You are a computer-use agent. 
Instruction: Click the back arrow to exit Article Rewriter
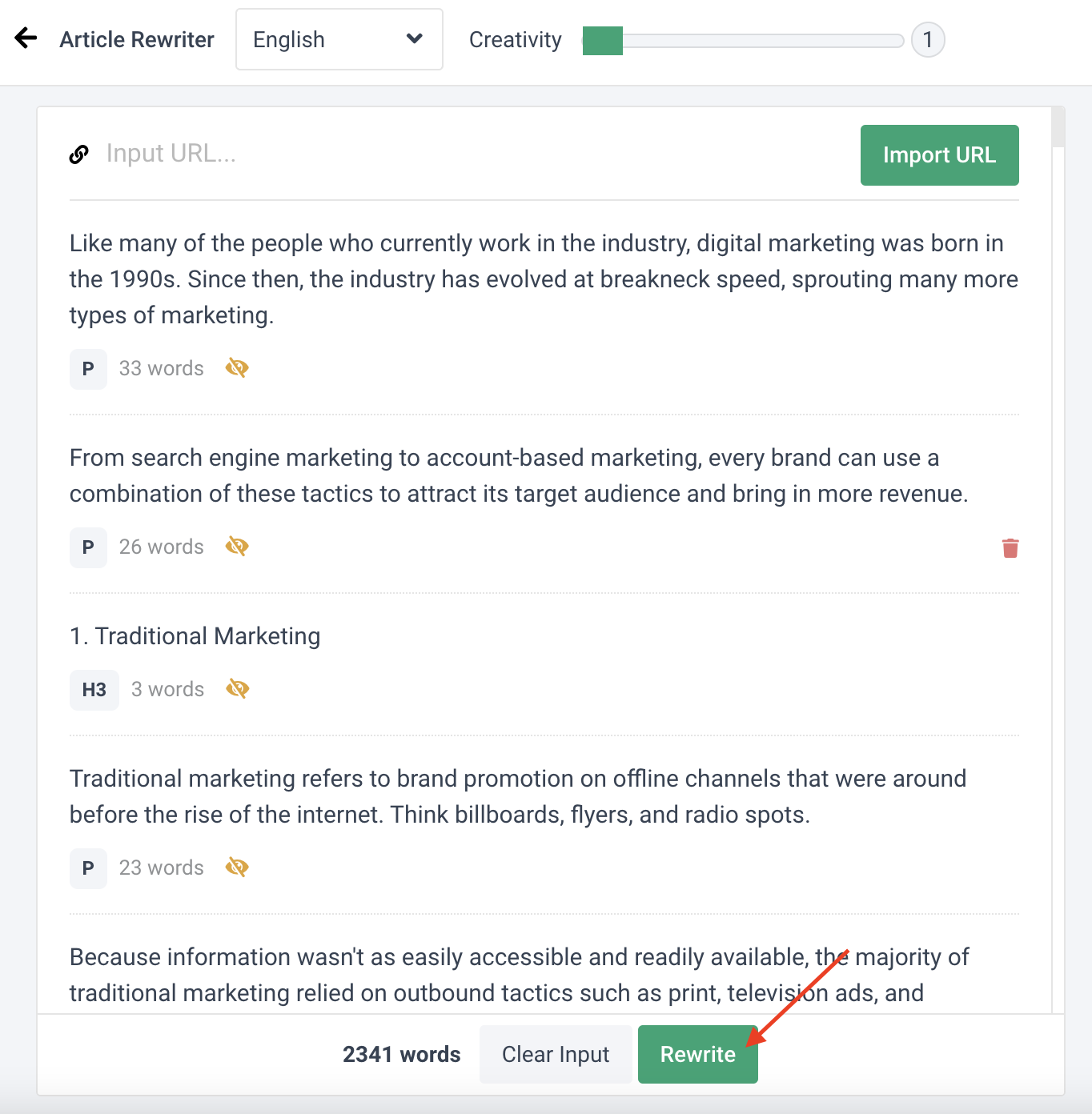click(26, 38)
